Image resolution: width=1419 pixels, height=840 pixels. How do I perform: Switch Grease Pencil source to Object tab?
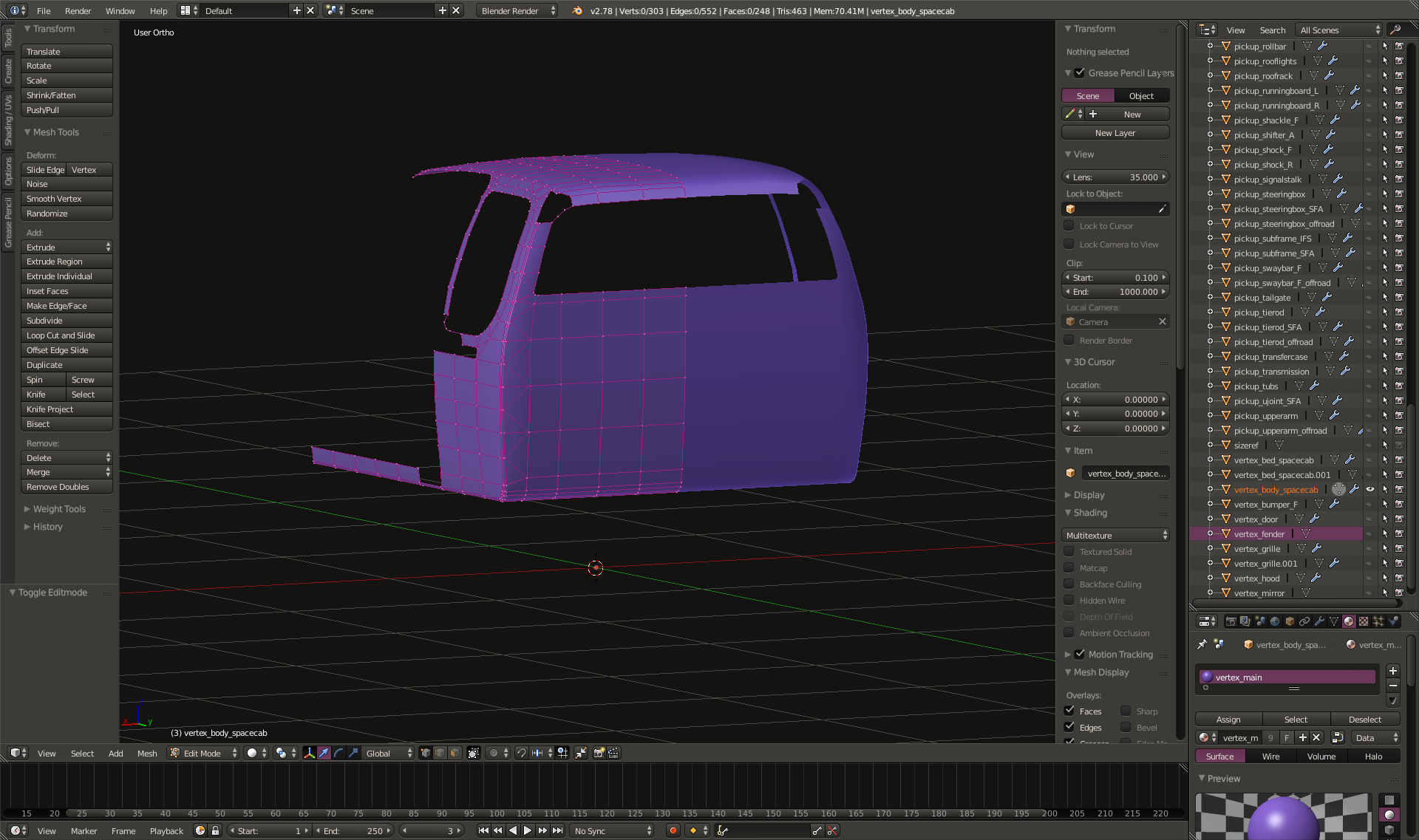(x=1141, y=95)
